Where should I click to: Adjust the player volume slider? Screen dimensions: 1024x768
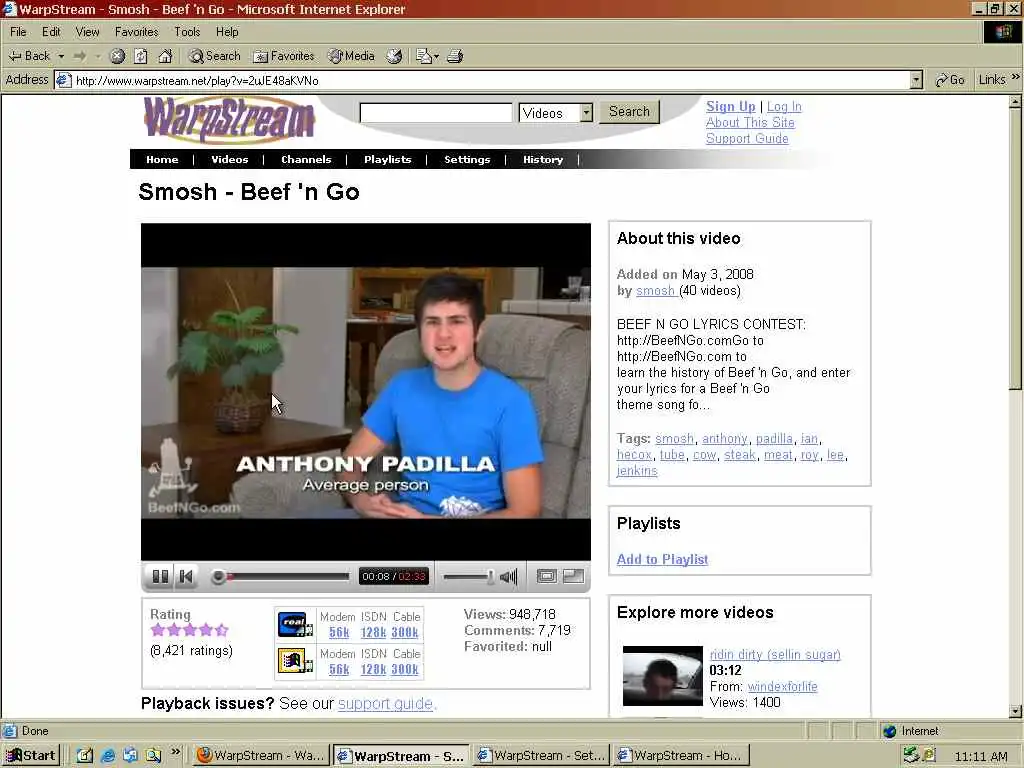(469, 577)
